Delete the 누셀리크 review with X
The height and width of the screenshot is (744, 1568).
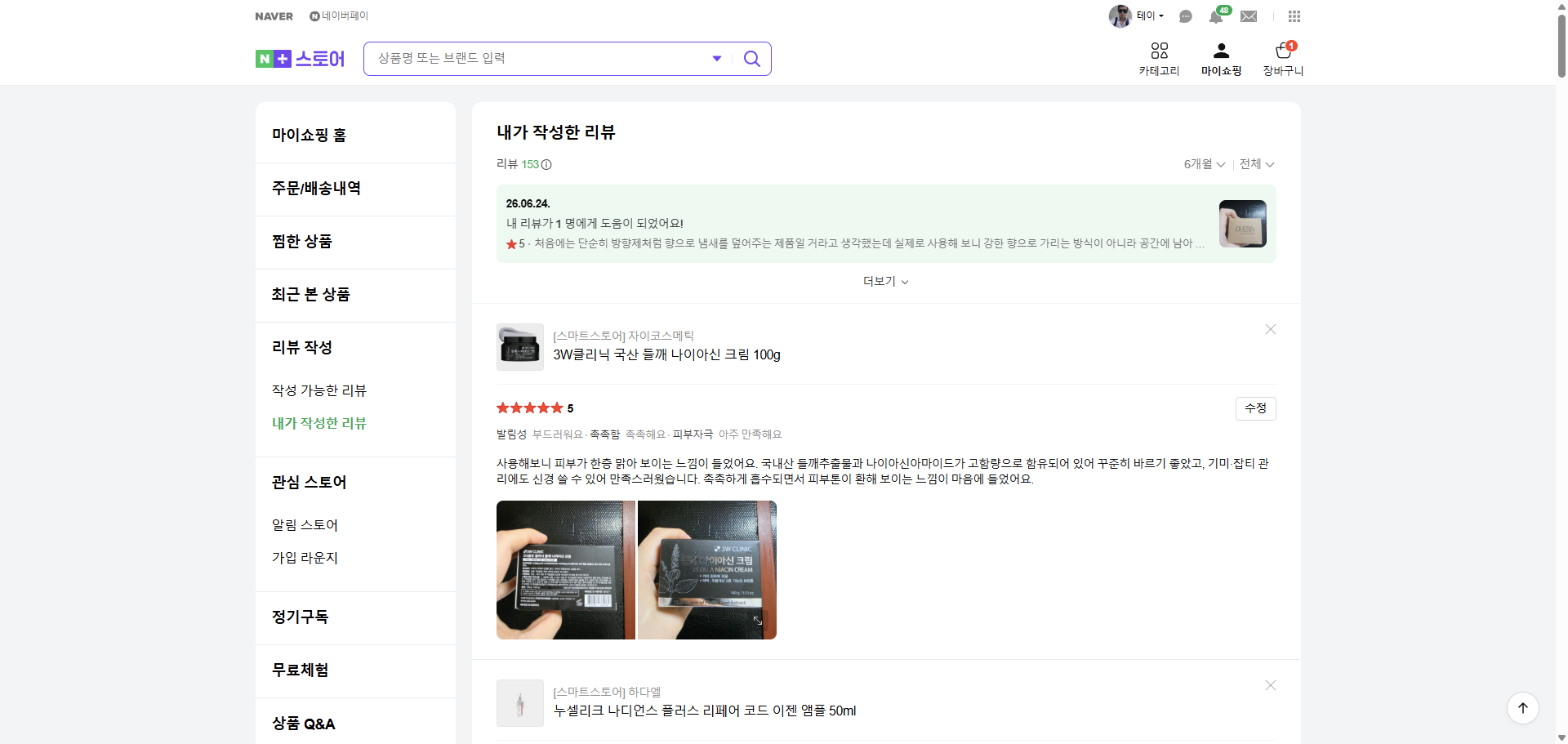1271,685
